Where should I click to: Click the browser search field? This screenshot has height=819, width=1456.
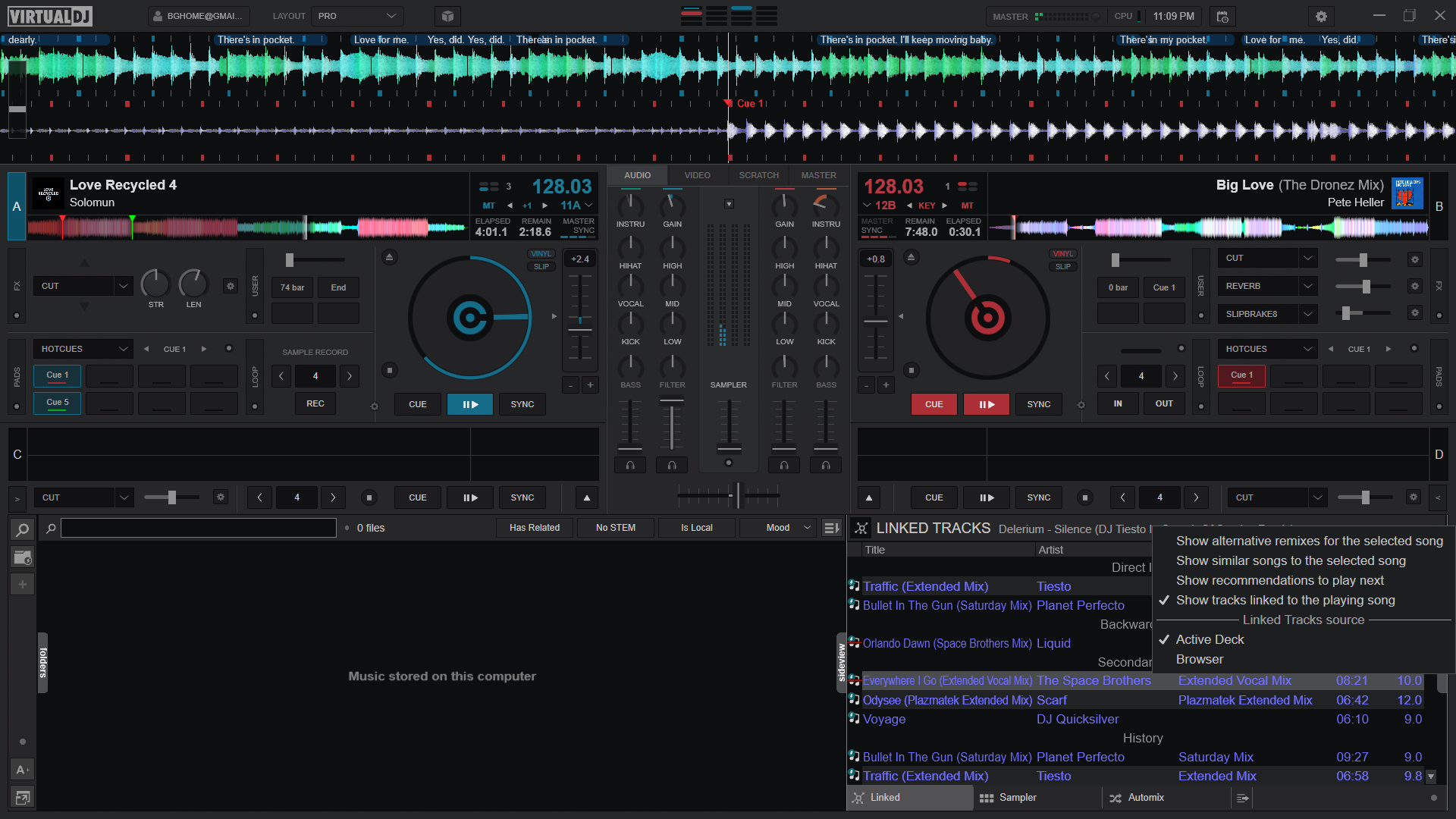(199, 528)
